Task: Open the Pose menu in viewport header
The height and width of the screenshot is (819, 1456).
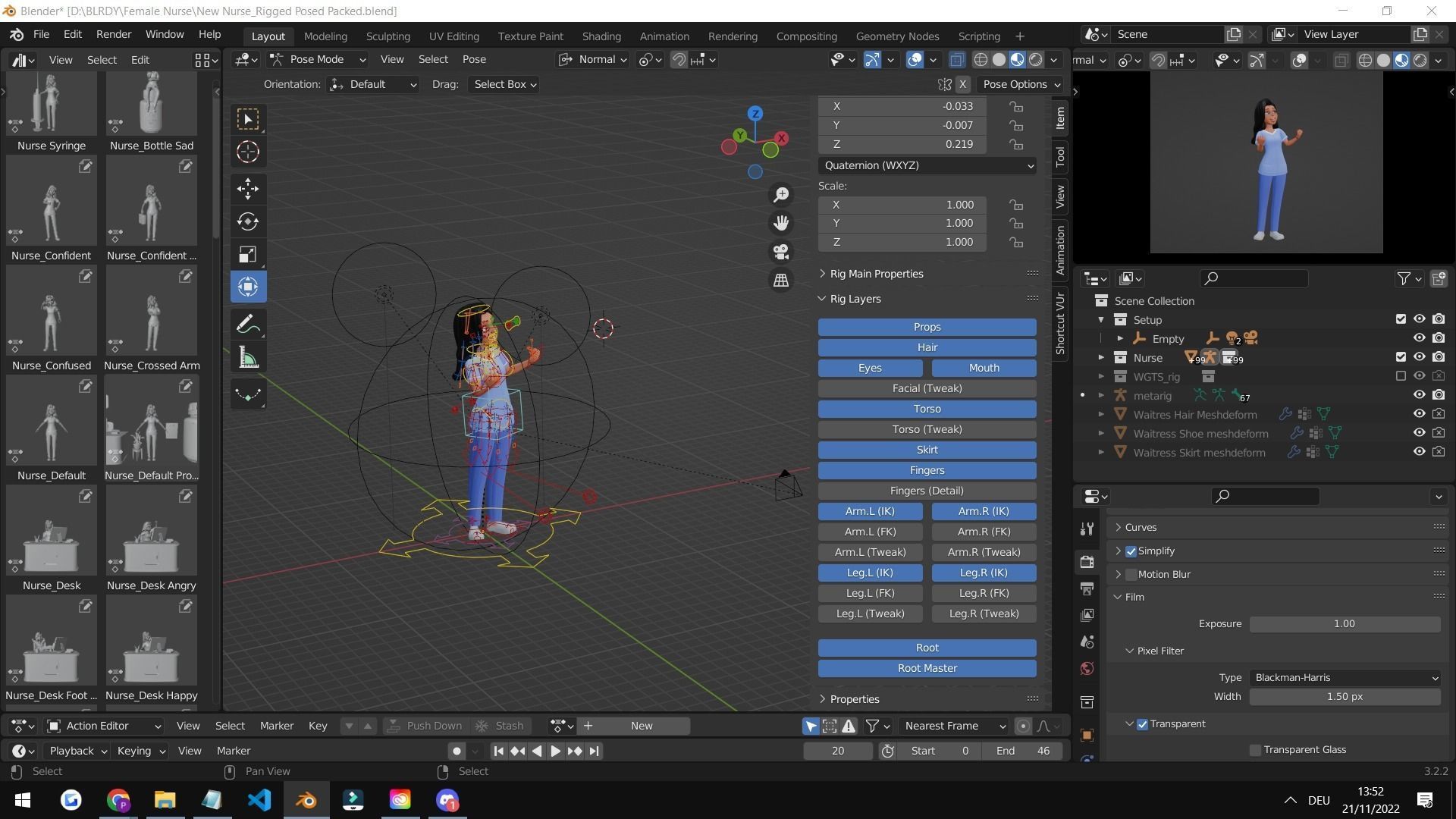Action: (x=474, y=60)
